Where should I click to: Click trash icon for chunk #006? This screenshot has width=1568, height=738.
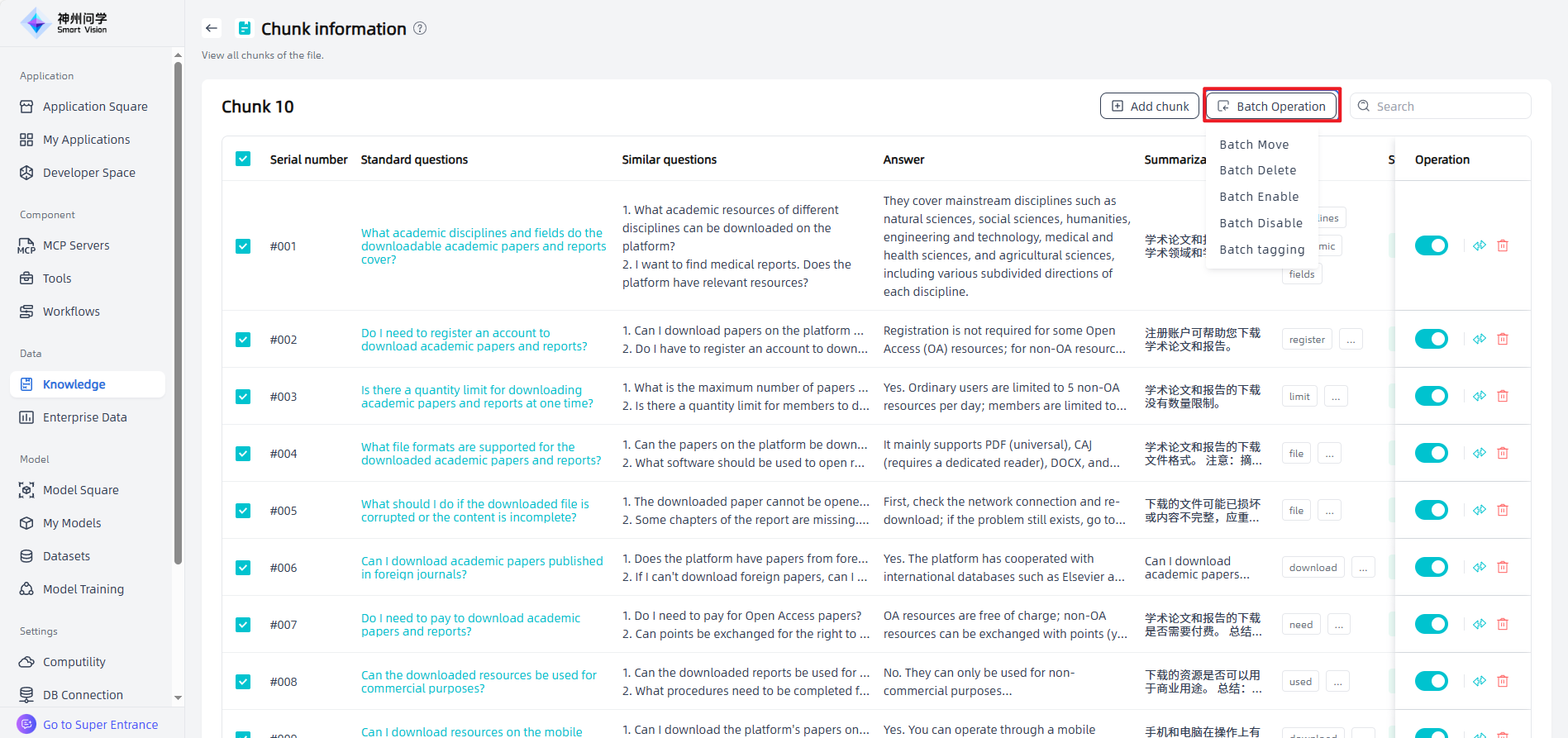(x=1503, y=567)
